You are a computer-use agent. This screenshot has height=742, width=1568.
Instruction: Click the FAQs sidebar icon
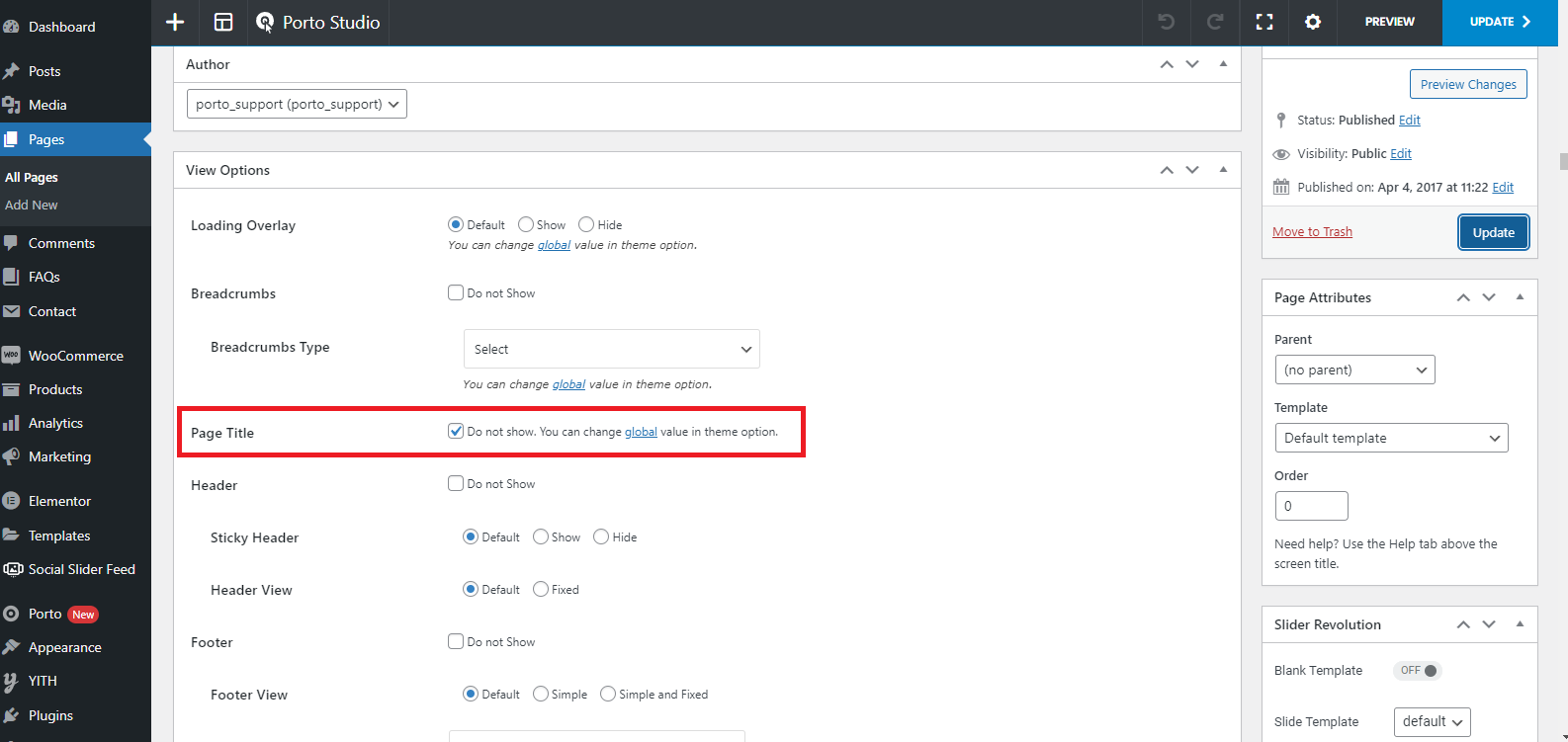pyautogui.click(x=11, y=277)
